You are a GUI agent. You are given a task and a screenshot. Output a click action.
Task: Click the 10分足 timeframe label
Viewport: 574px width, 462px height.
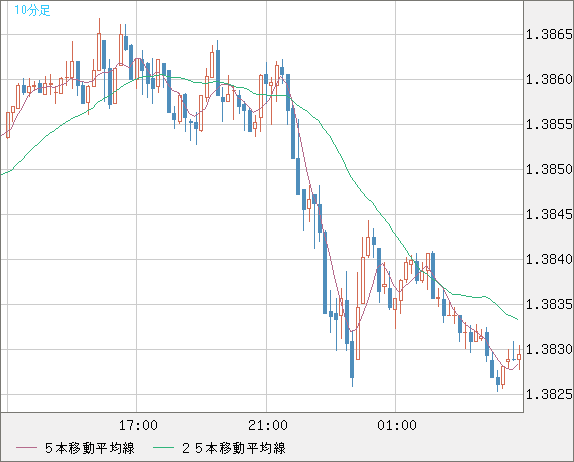(x=32, y=10)
